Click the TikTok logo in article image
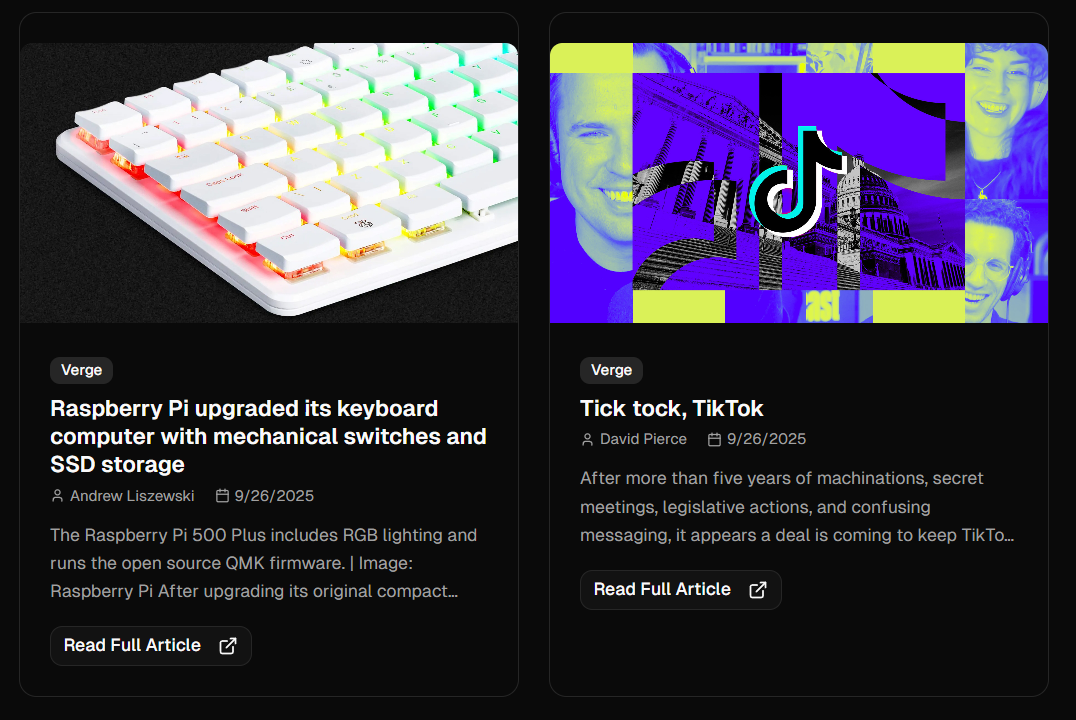 tap(793, 182)
